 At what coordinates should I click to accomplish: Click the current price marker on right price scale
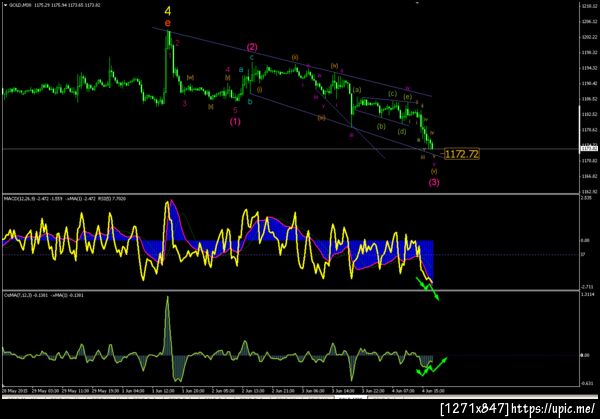(x=589, y=148)
